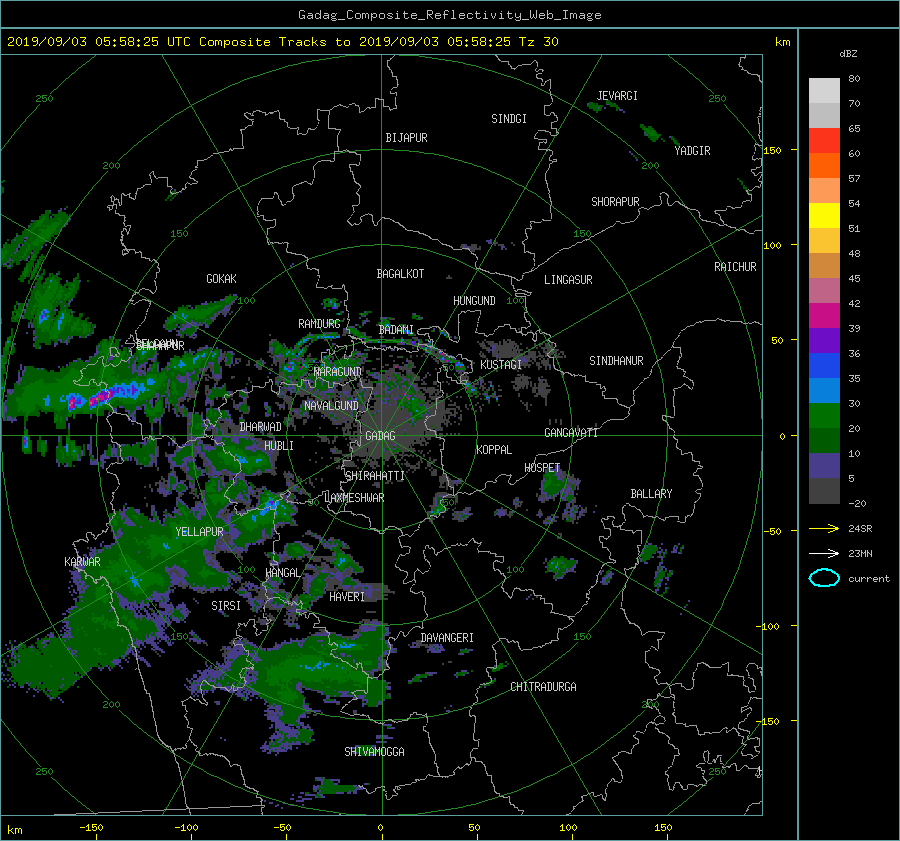Click the HANGAL city label
This screenshot has height=841, width=900.
tap(283, 573)
